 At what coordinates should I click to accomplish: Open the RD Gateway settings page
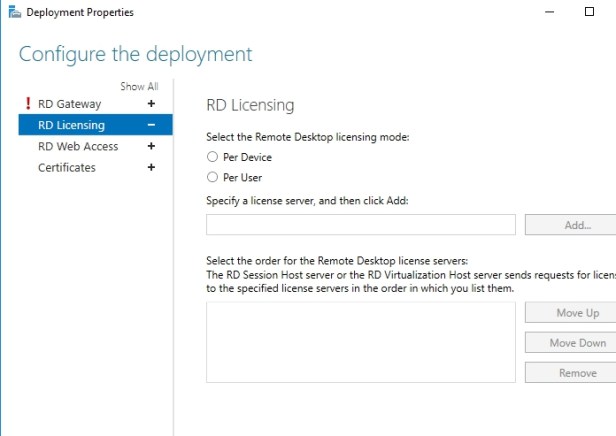coord(69,104)
